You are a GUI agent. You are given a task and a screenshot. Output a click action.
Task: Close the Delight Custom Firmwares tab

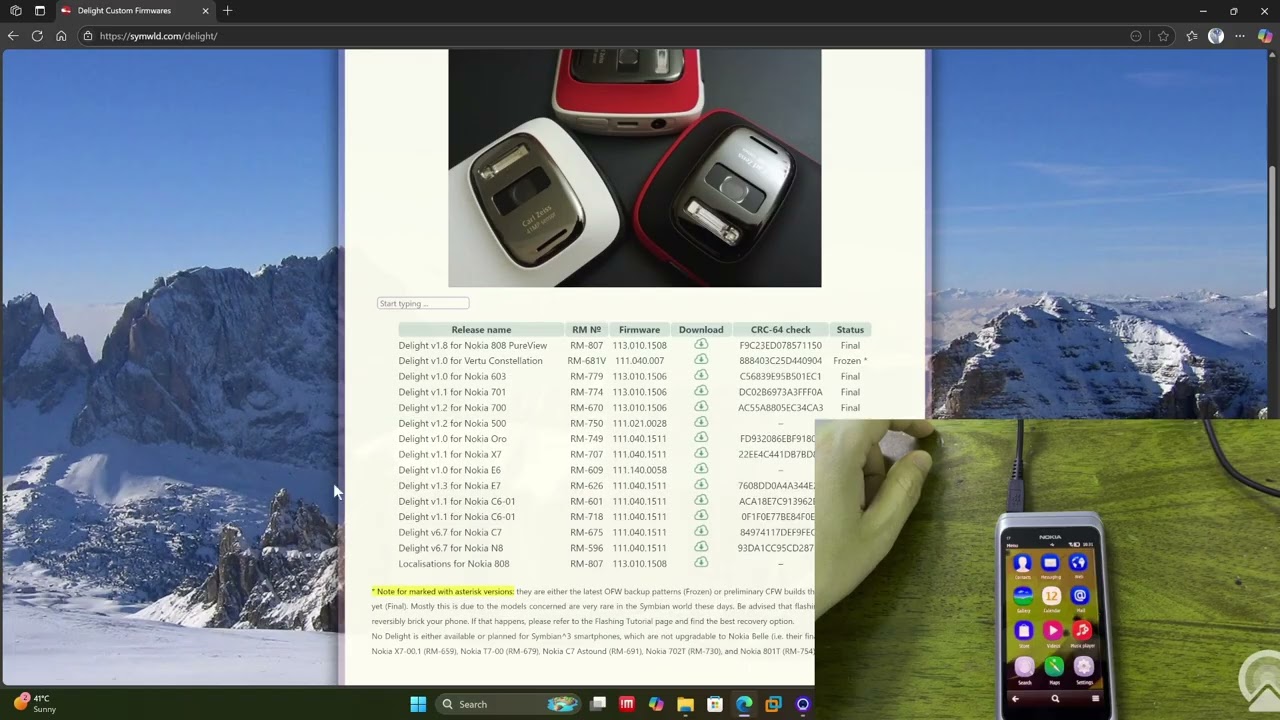click(x=205, y=10)
